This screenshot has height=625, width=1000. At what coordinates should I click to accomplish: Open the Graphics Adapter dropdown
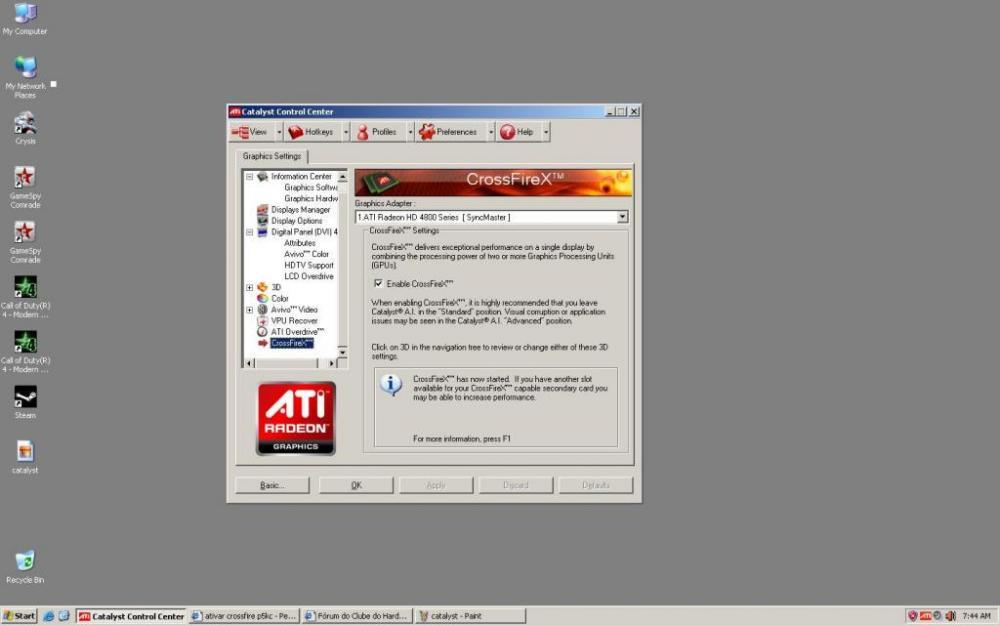[x=622, y=217]
